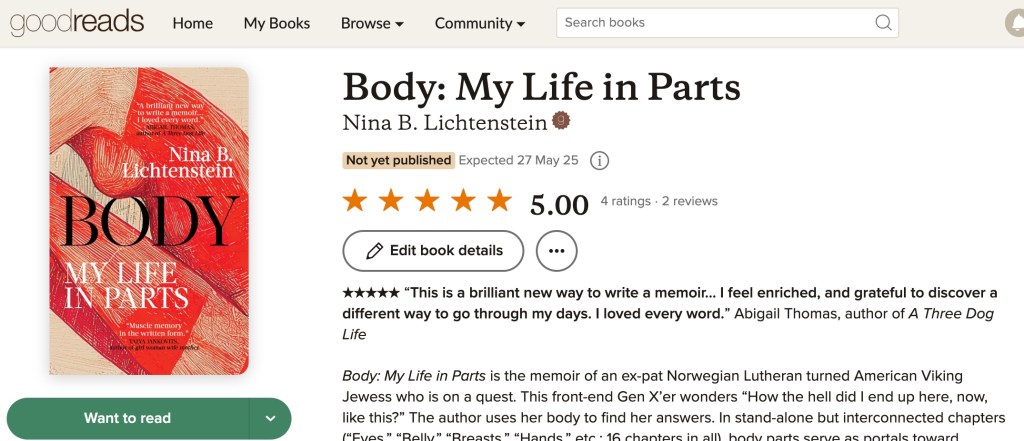Click the publication info icon
Screen dimensions: 1024x441
600,160
